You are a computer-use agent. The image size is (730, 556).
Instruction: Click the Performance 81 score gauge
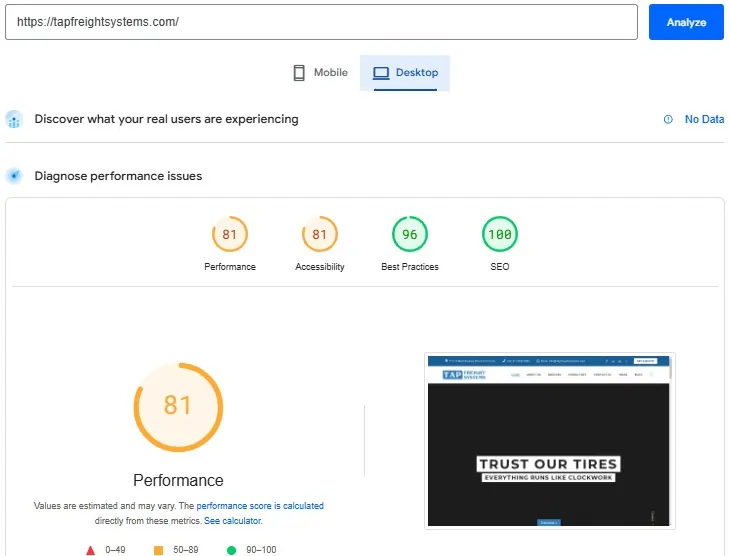coord(230,234)
